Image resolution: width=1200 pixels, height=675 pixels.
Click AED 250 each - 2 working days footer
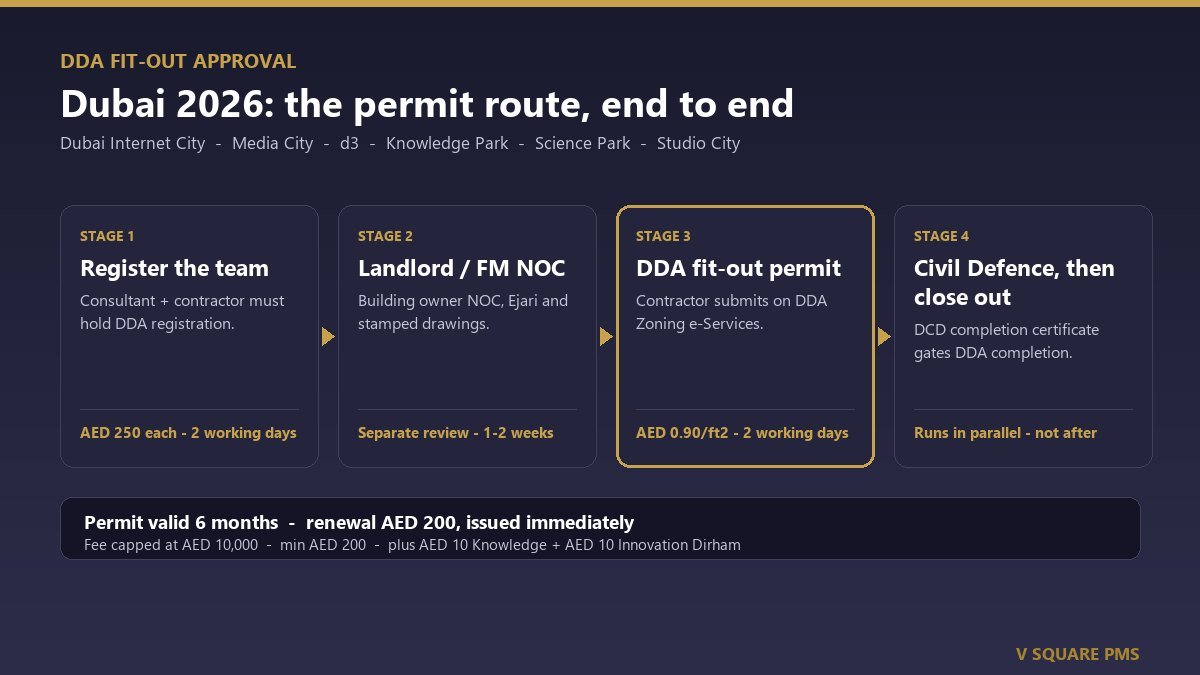188,433
